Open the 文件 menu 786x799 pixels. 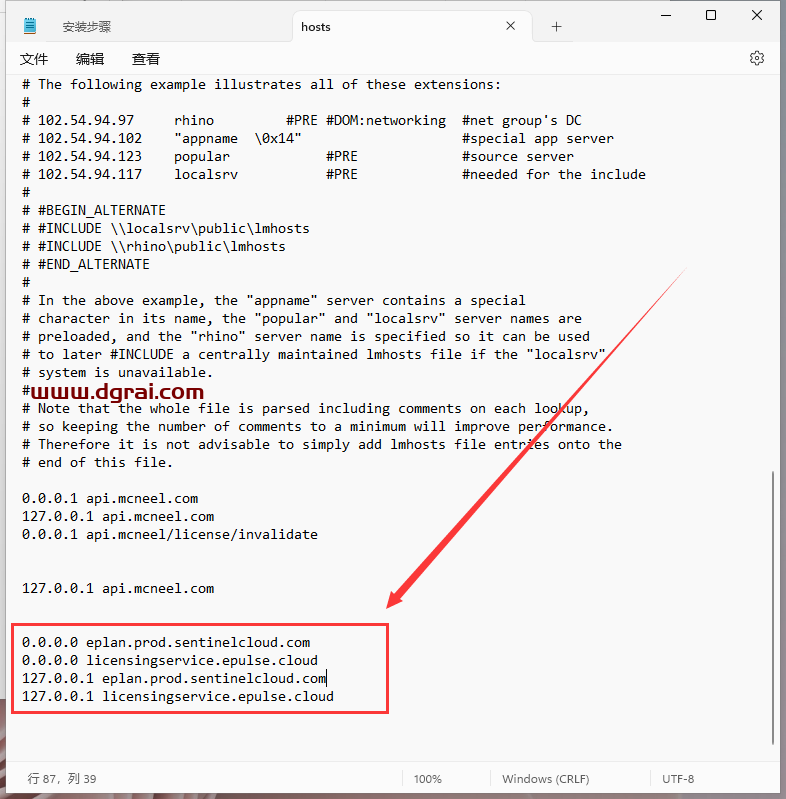34,59
